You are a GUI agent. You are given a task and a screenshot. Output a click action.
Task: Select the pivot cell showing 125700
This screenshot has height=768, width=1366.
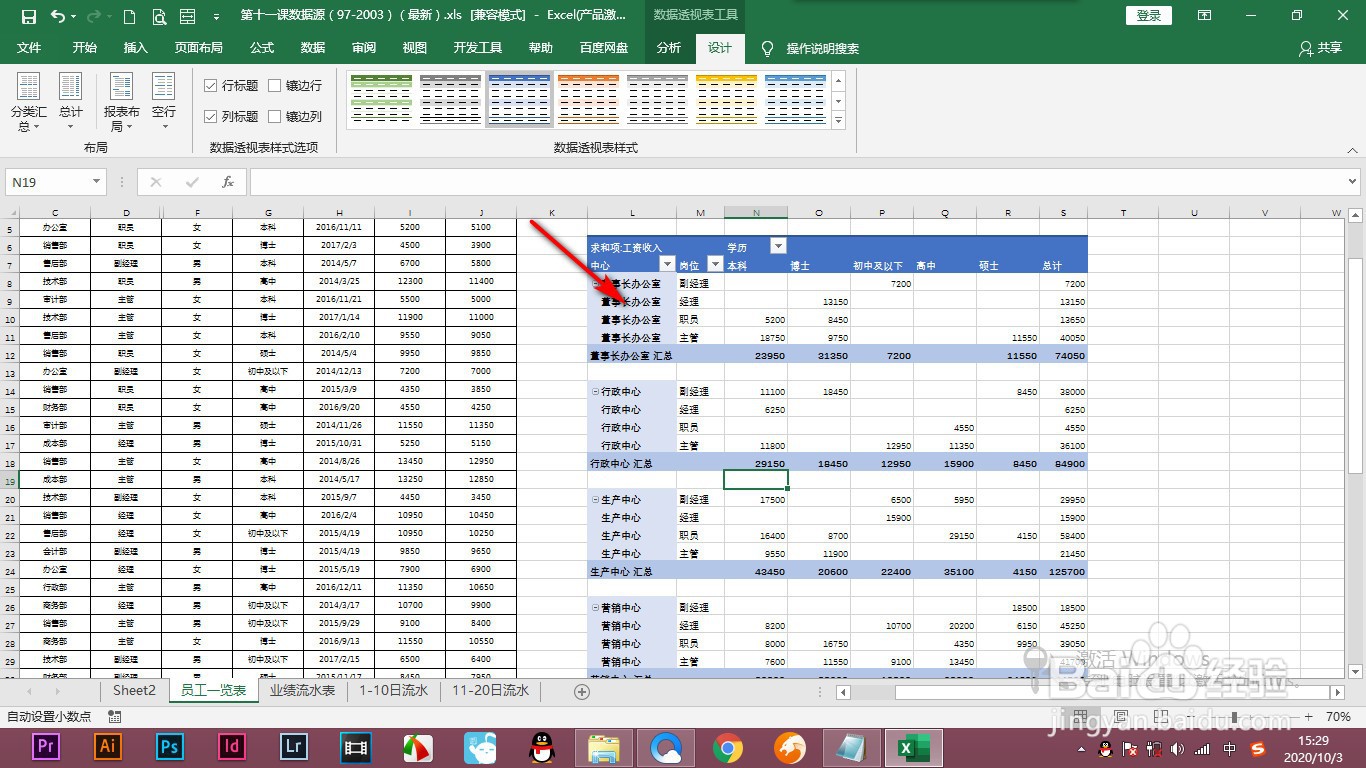(1063, 571)
